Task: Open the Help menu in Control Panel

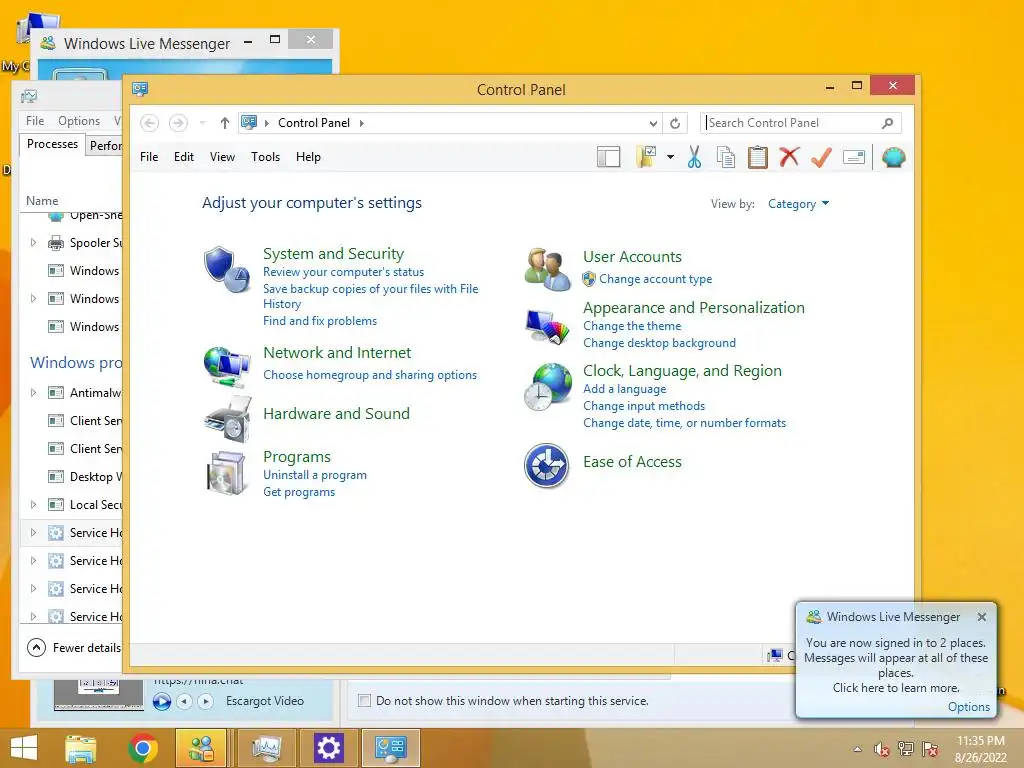Action: pyautogui.click(x=308, y=157)
